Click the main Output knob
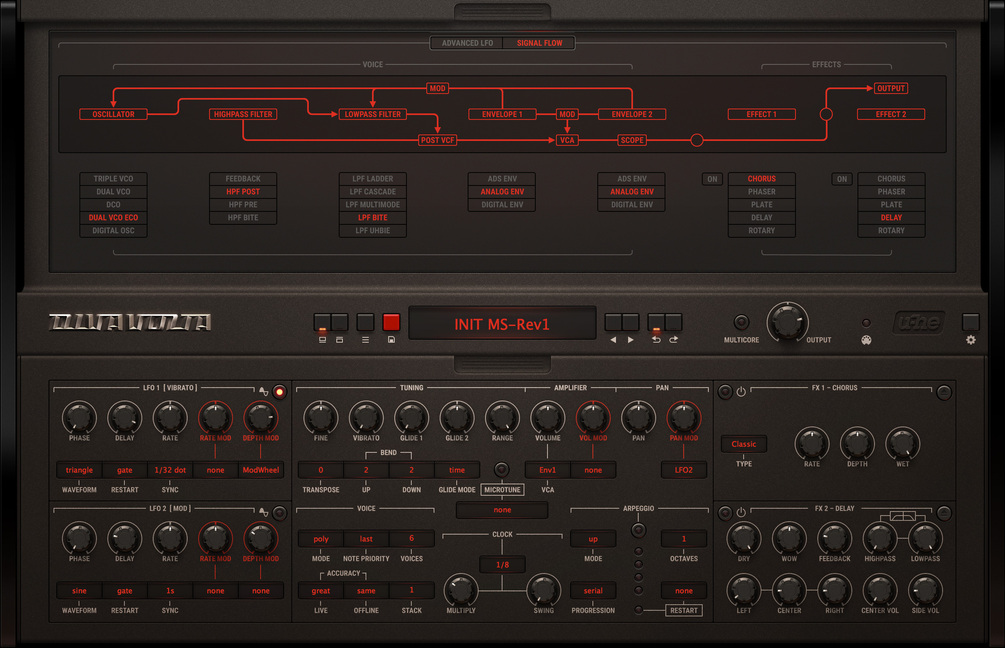Screen dimensions: 1005x648 [788, 322]
